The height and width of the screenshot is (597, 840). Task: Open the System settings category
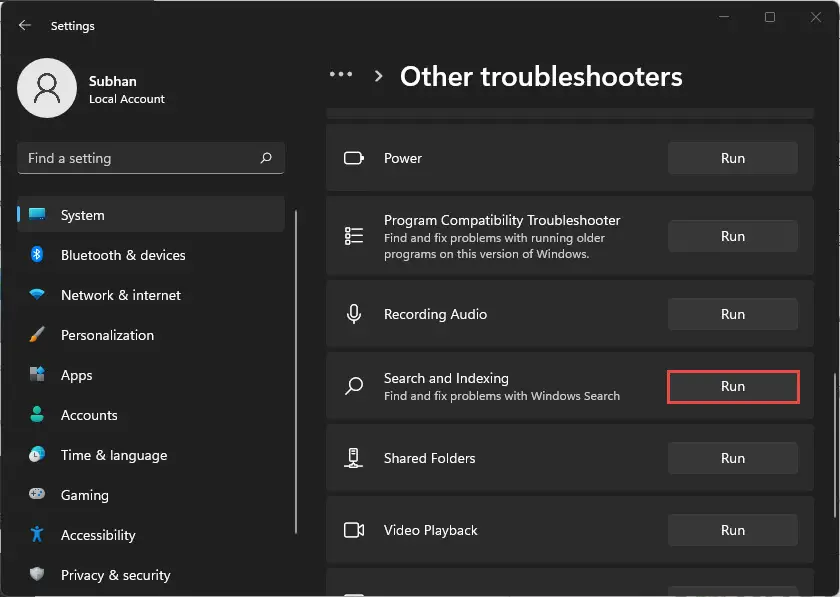[151, 214]
